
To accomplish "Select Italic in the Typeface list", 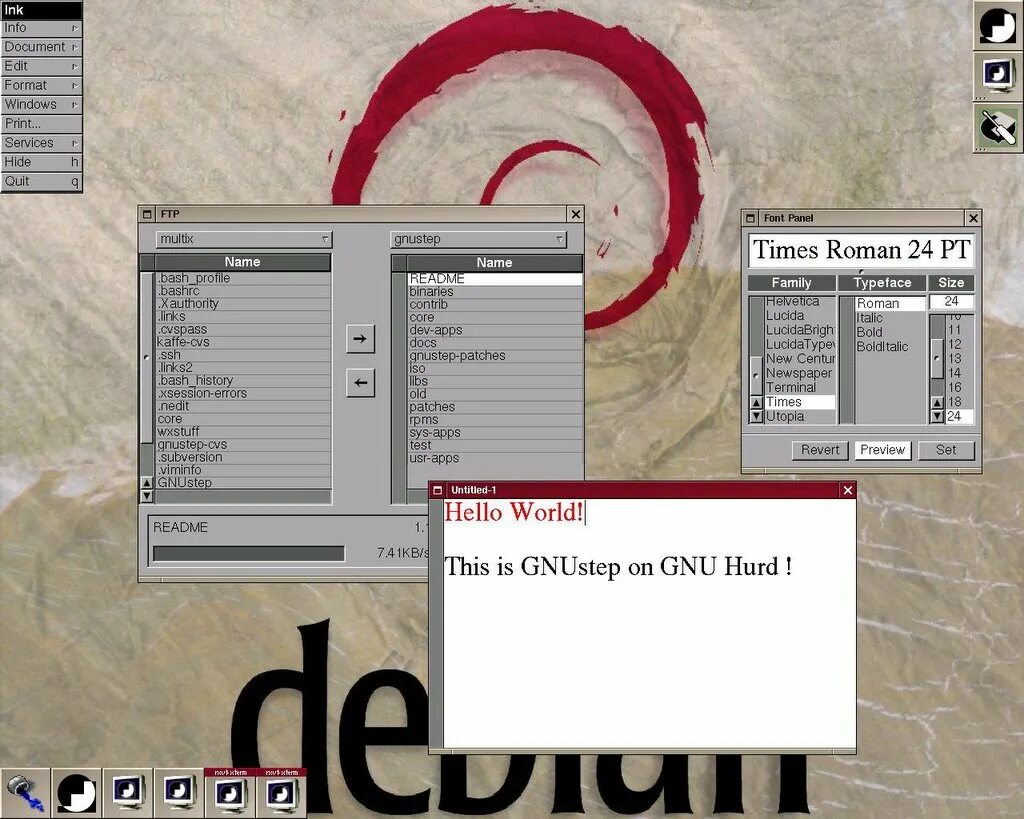I will pos(890,318).
